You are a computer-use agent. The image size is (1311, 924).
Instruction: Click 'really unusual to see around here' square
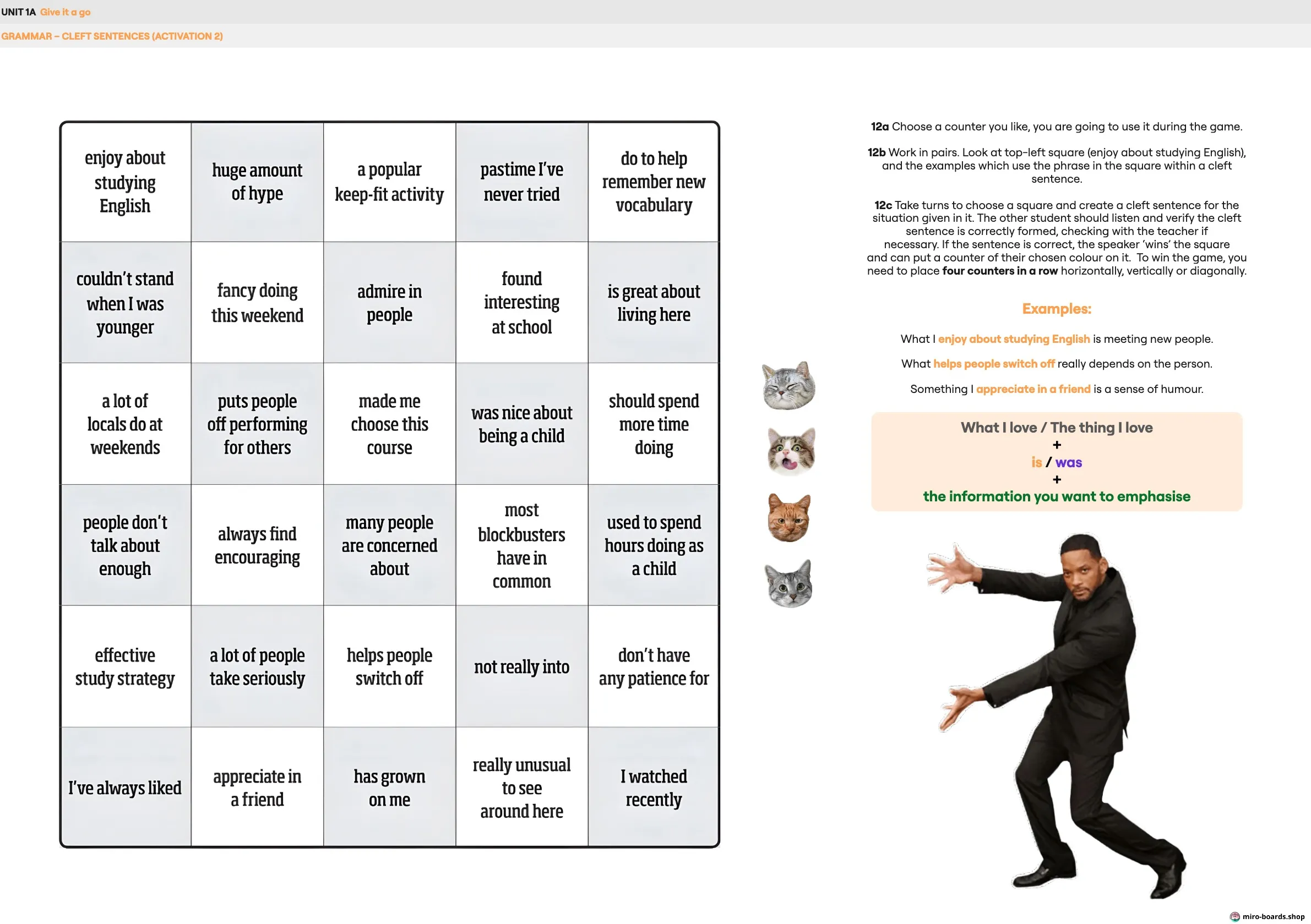tap(522, 787)
